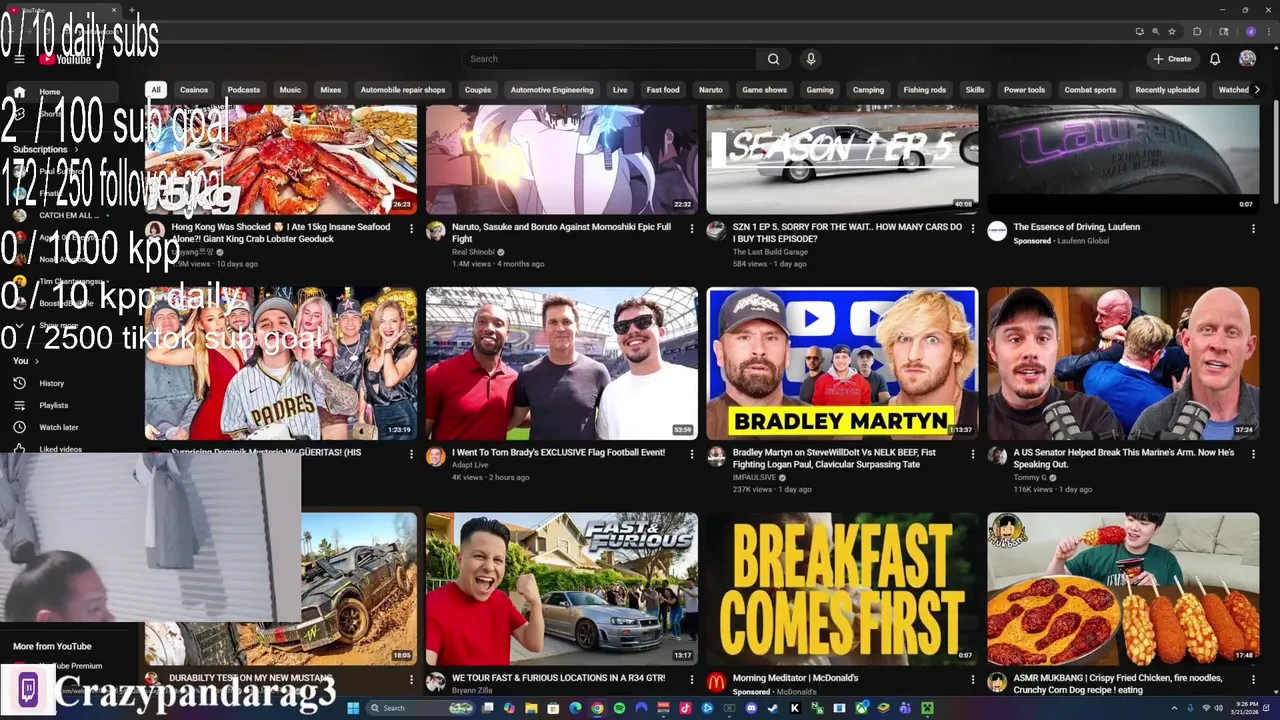Open more options for Tom Brady video
Screen dimensions: 1280x720
point(691,454)
